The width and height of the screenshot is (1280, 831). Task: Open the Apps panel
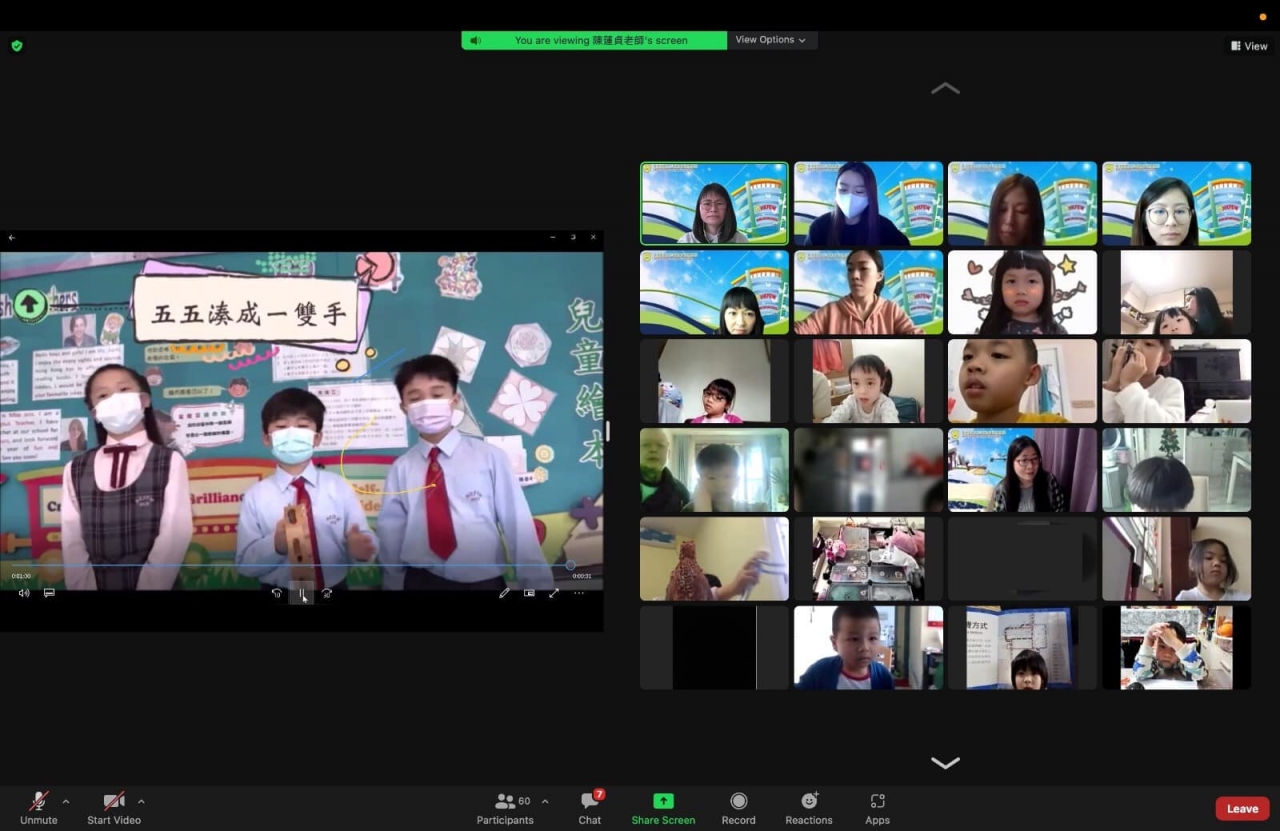point(877,801)
